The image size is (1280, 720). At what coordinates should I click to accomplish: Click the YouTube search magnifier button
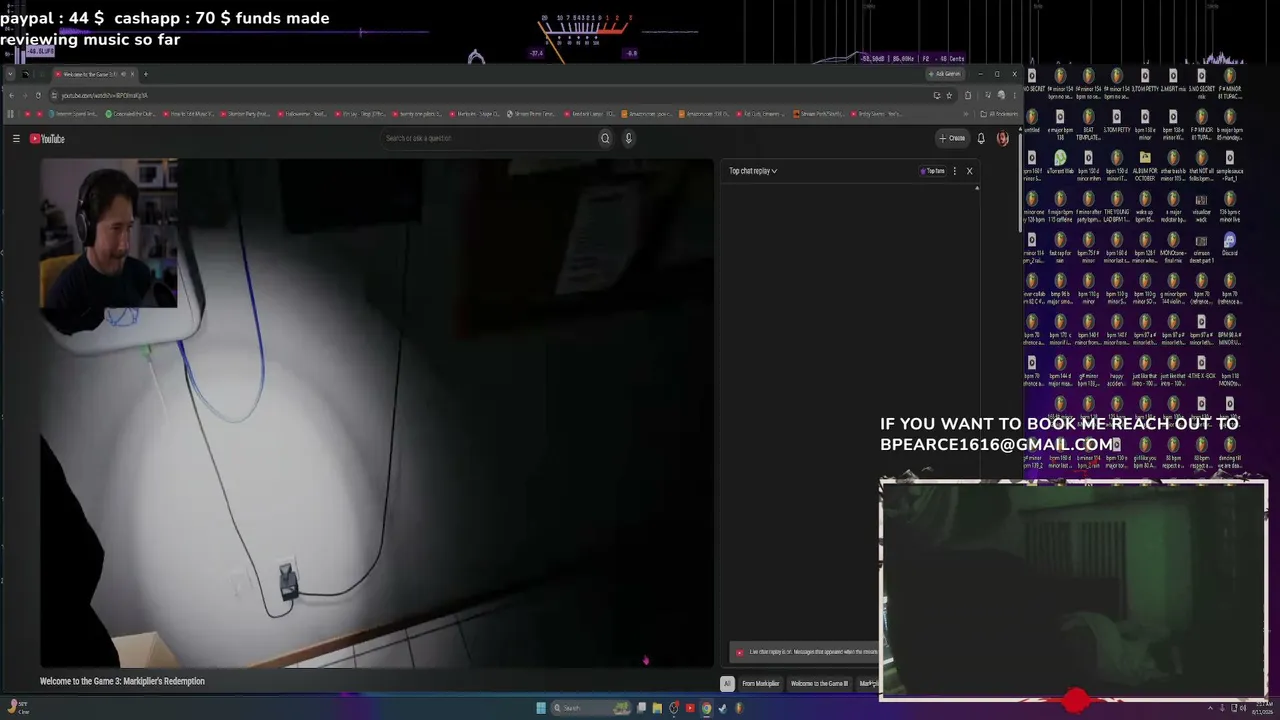pos(605,138)
